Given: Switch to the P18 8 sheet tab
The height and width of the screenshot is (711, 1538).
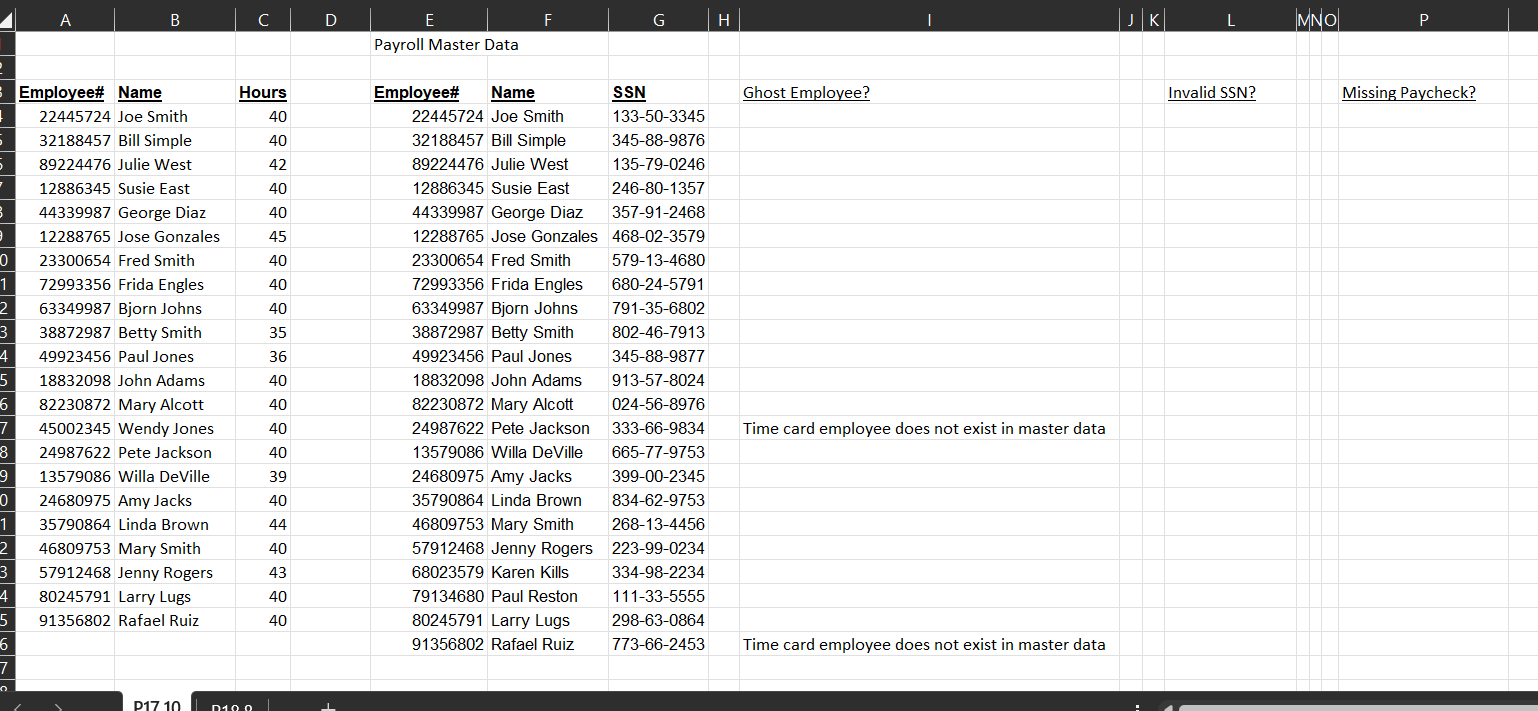Looking at the screenshot, I should coord(232,707).
